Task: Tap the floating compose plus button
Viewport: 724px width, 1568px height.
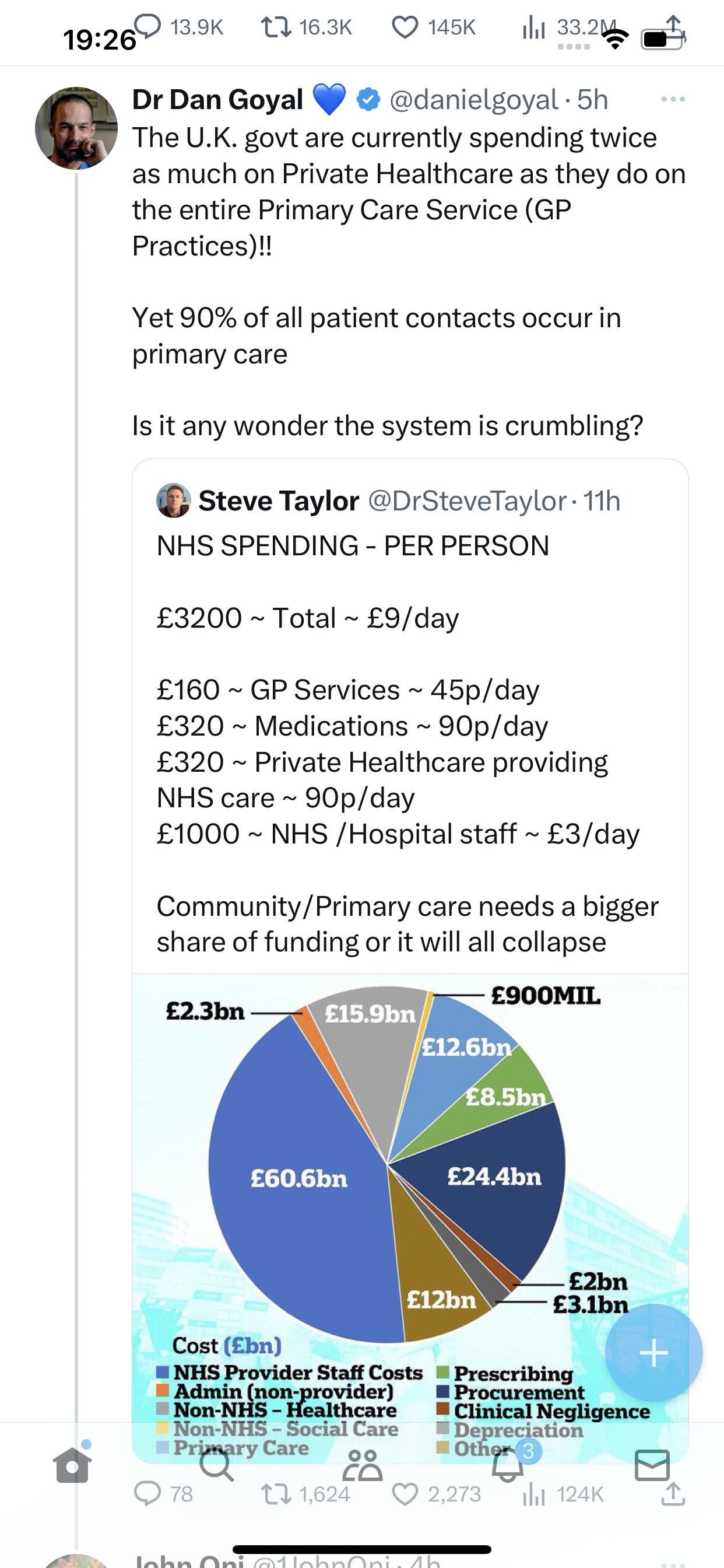Action: coord(654,1353)
